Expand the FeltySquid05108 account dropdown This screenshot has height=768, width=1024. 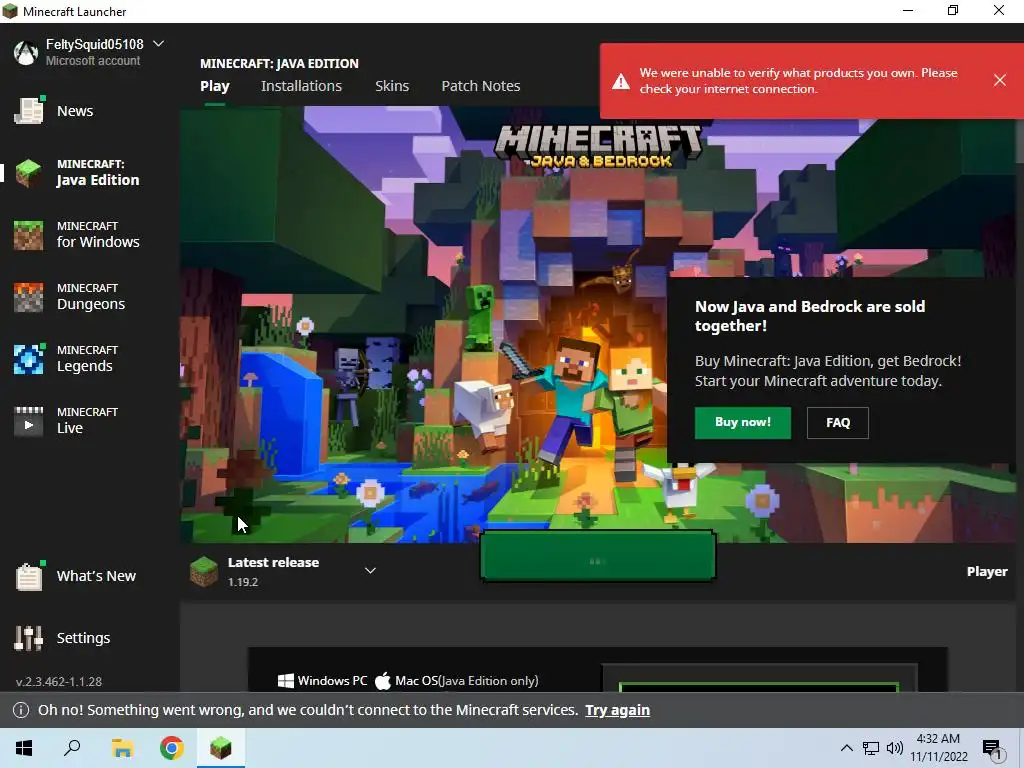(x=158, y=44)
